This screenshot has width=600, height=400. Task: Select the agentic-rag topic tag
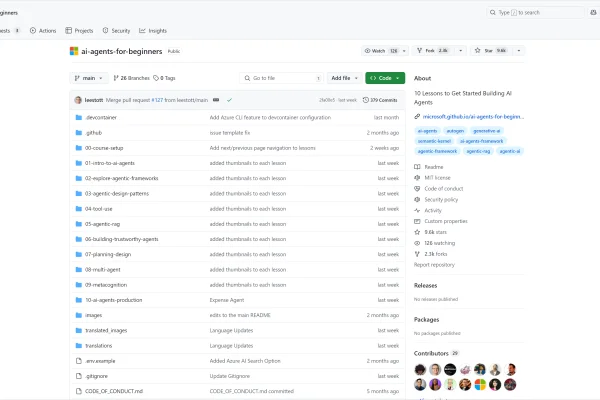click(x=478, y=151)
